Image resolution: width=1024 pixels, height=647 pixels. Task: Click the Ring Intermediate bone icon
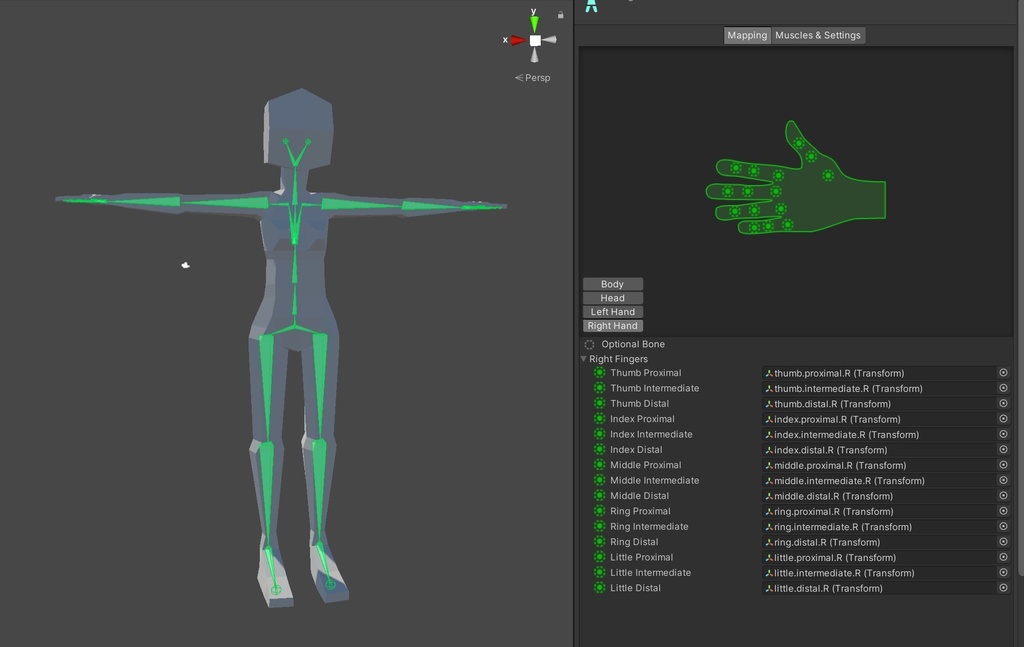coord(598,526)
